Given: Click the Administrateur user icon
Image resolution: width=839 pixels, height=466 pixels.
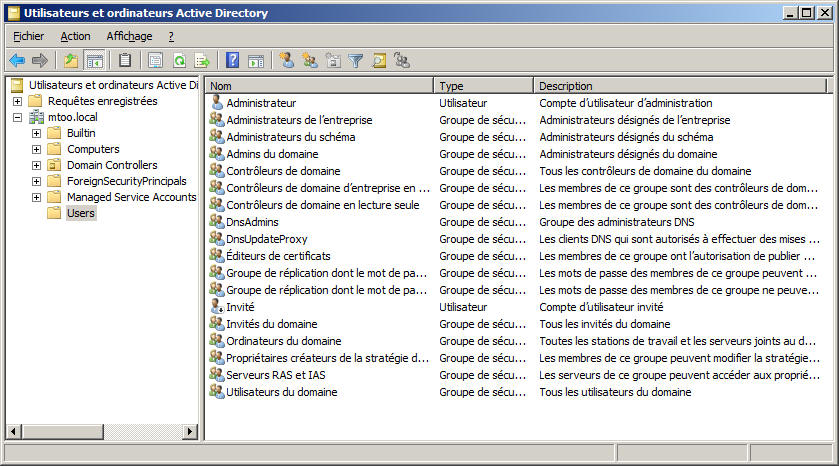Looking at the screenshot, I should point(217,102).
